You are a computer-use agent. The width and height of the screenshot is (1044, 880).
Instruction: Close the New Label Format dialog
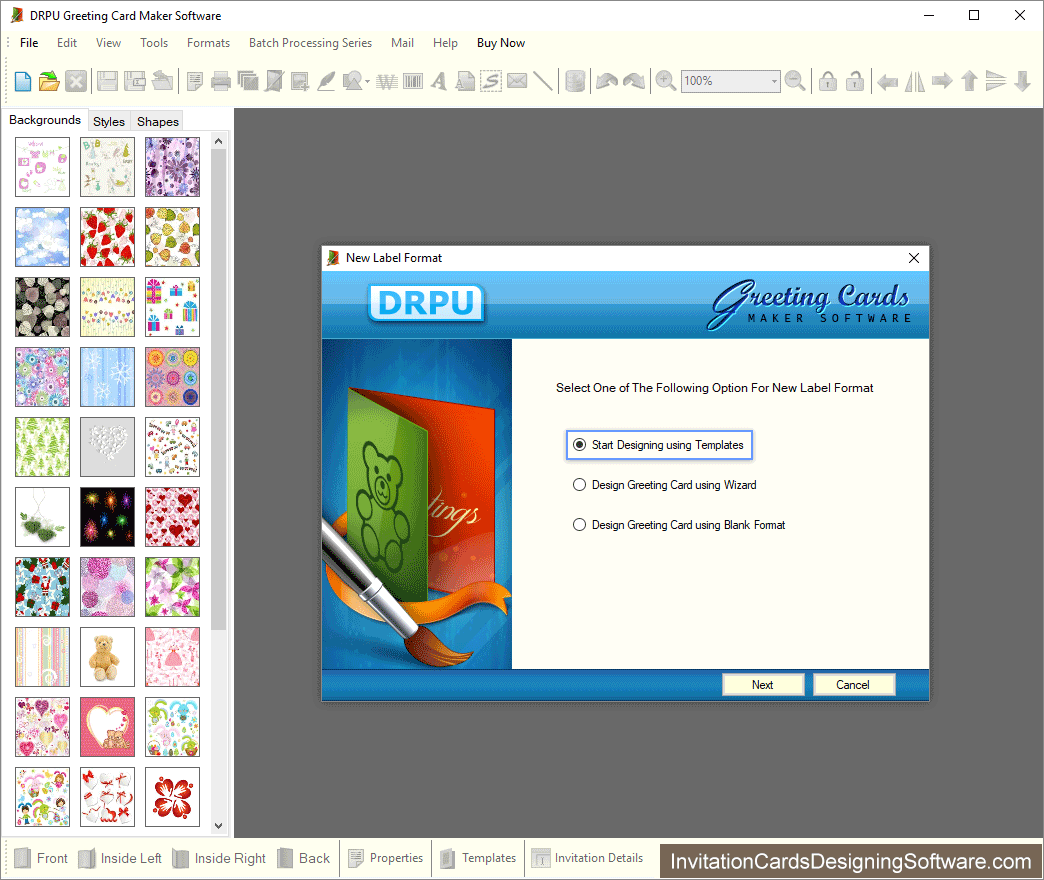914,258
